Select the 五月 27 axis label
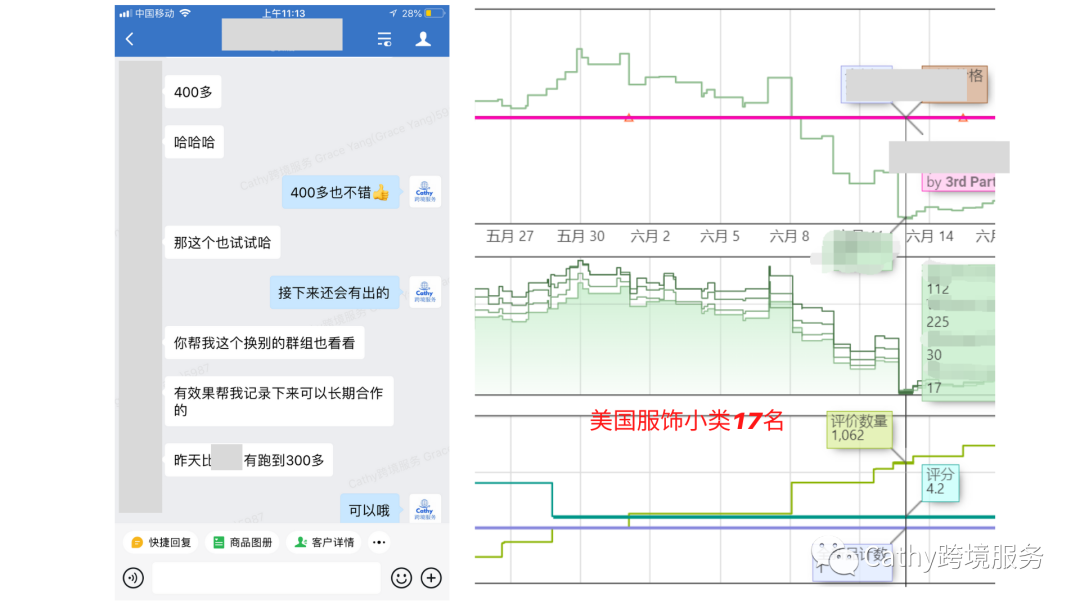The image size is (1080, 608). (x=508, y=236)
